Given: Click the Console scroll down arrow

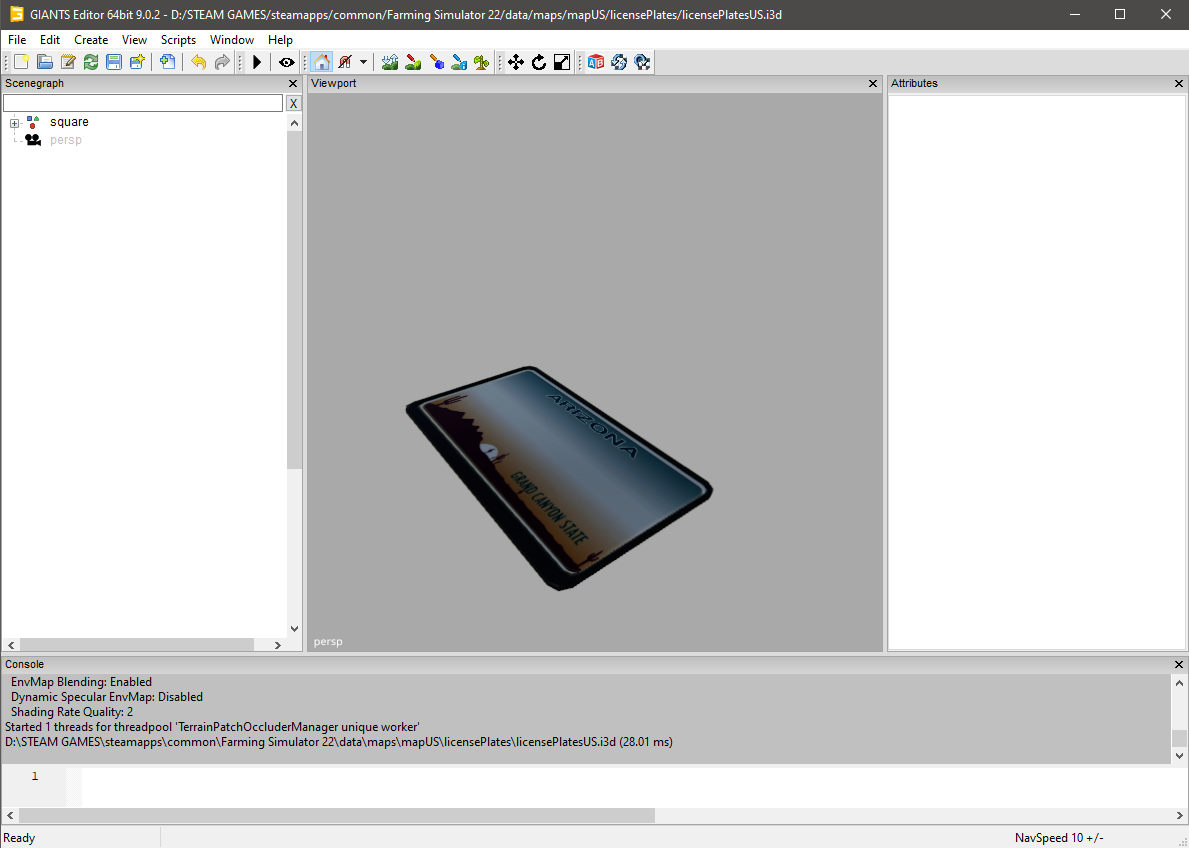Looking at the screenshot, I should coord(1179,755).
